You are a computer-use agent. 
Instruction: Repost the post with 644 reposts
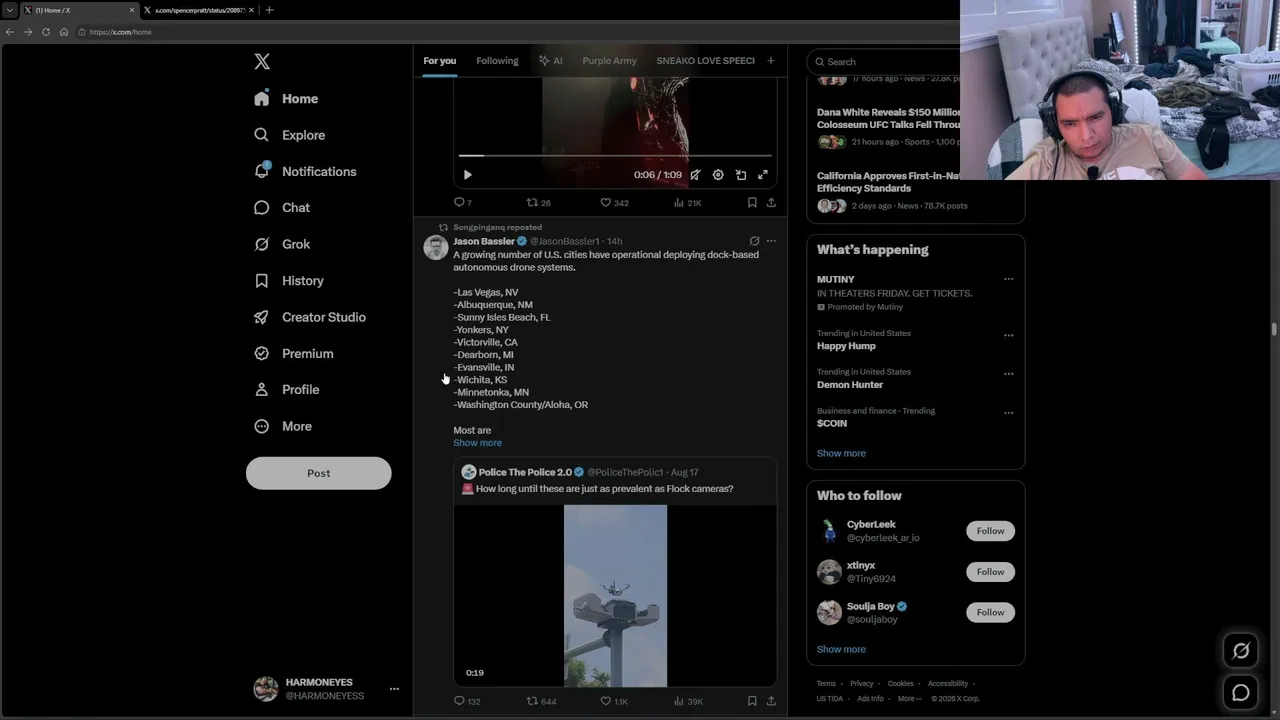pyautogui.click(x=542, y=701)
